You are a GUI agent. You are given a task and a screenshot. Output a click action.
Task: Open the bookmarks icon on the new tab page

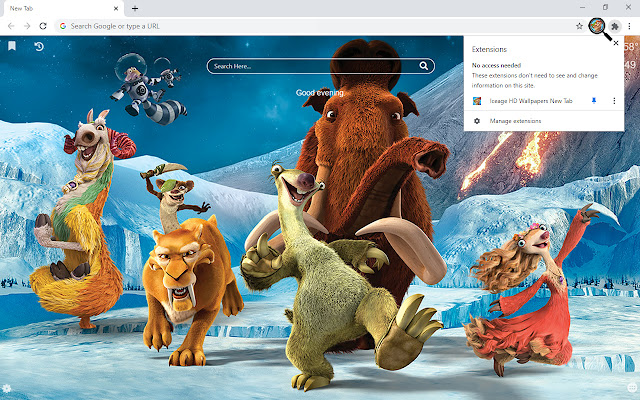pos(12,46)
